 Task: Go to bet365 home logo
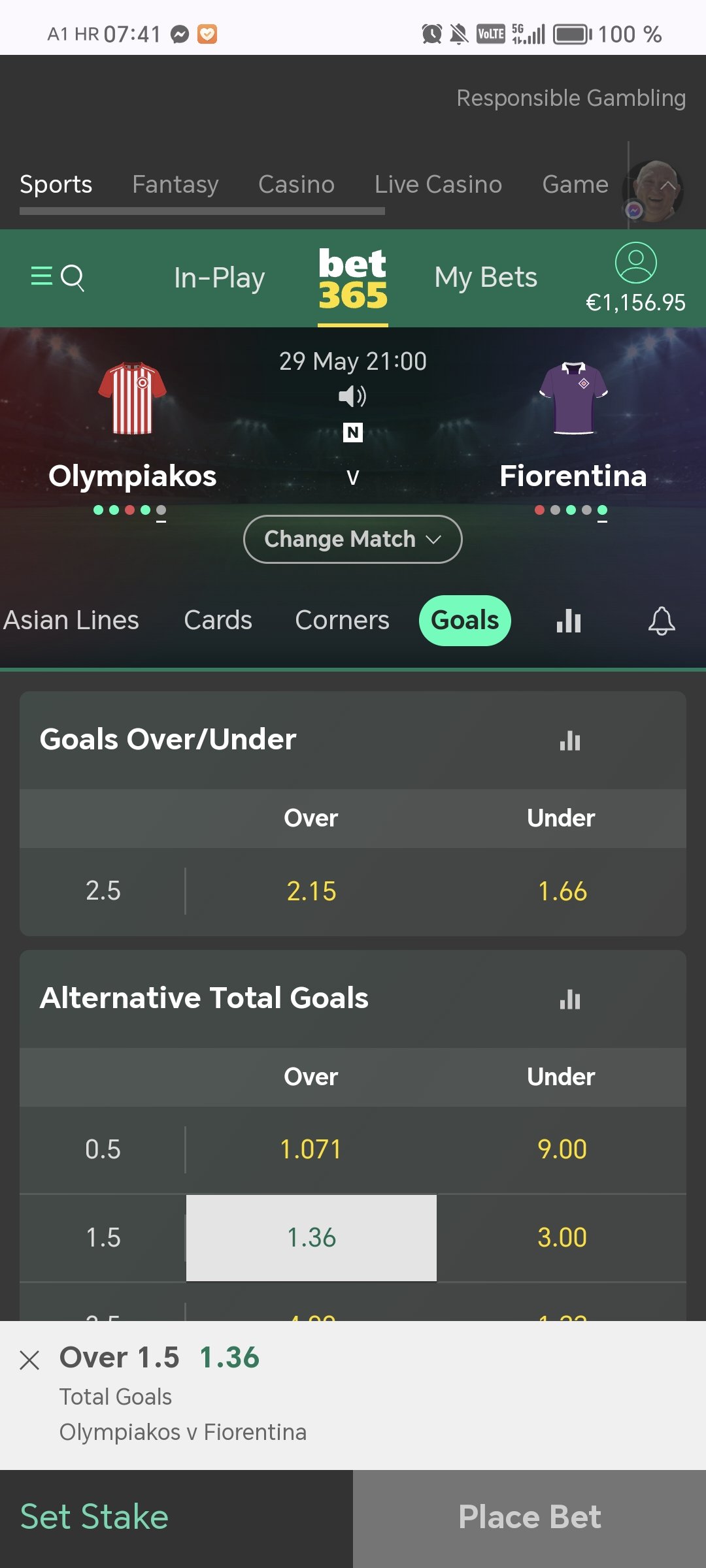tap(353, 278)
